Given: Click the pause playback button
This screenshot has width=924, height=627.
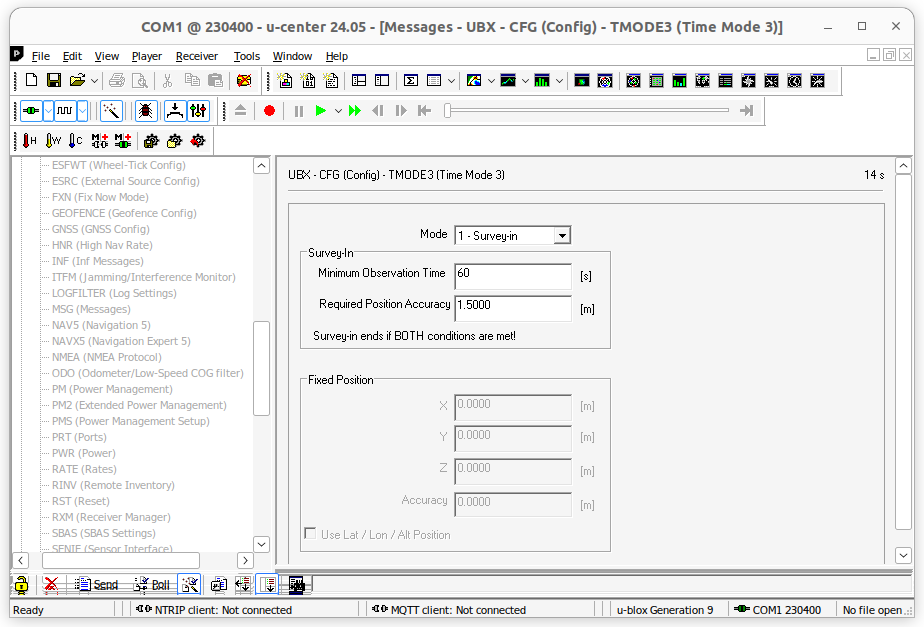Looking at the screenshot, I should (299, 111).
